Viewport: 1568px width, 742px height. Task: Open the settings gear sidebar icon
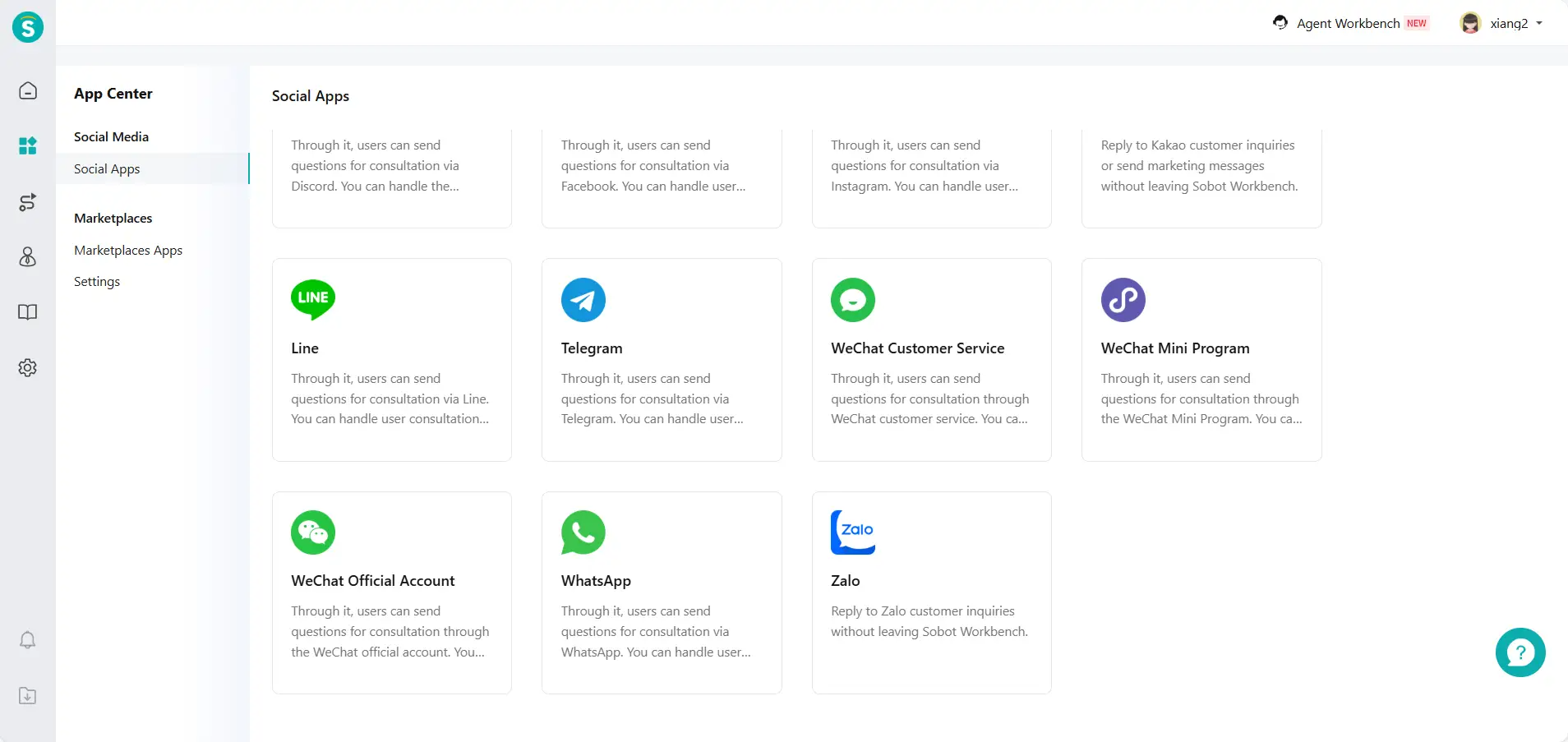(28, 367)
